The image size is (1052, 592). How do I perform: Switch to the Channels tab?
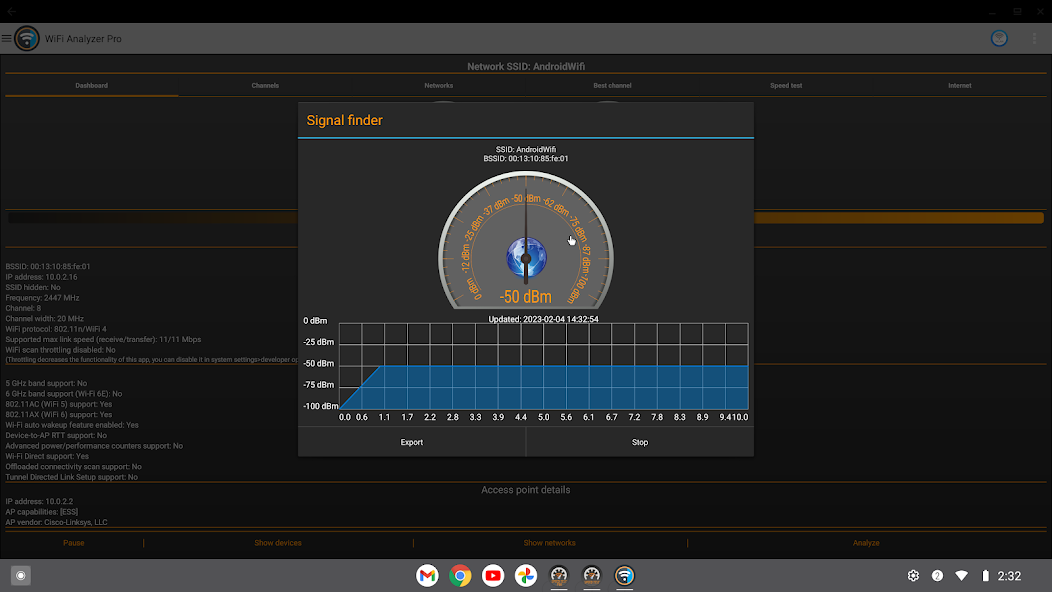pos(265,86)
